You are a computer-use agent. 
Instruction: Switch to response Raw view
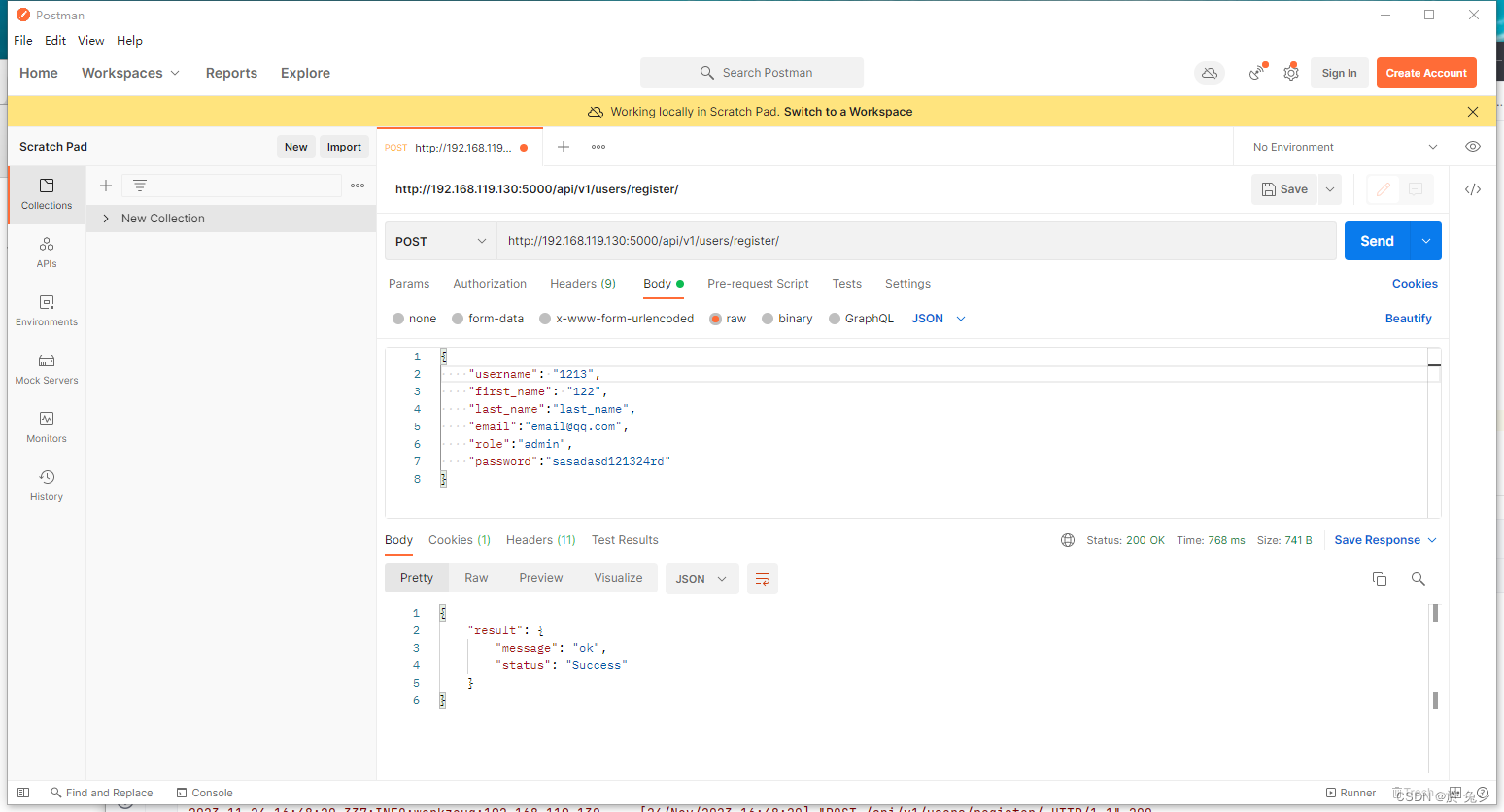(476, 578)
